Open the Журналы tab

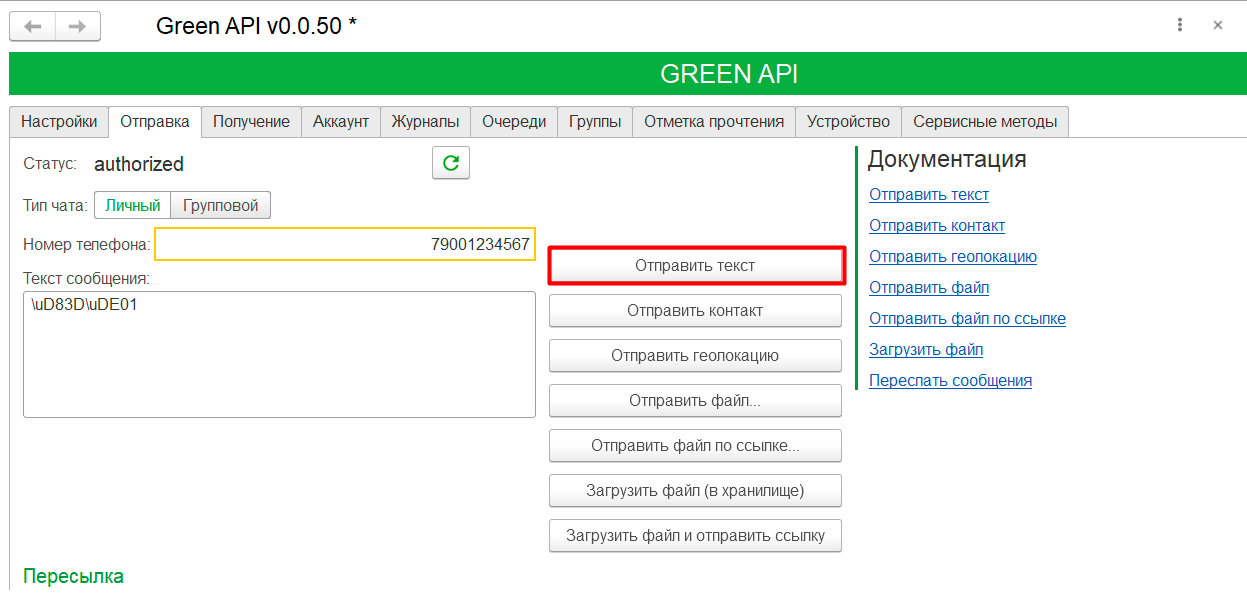click(x=425, y=122)
